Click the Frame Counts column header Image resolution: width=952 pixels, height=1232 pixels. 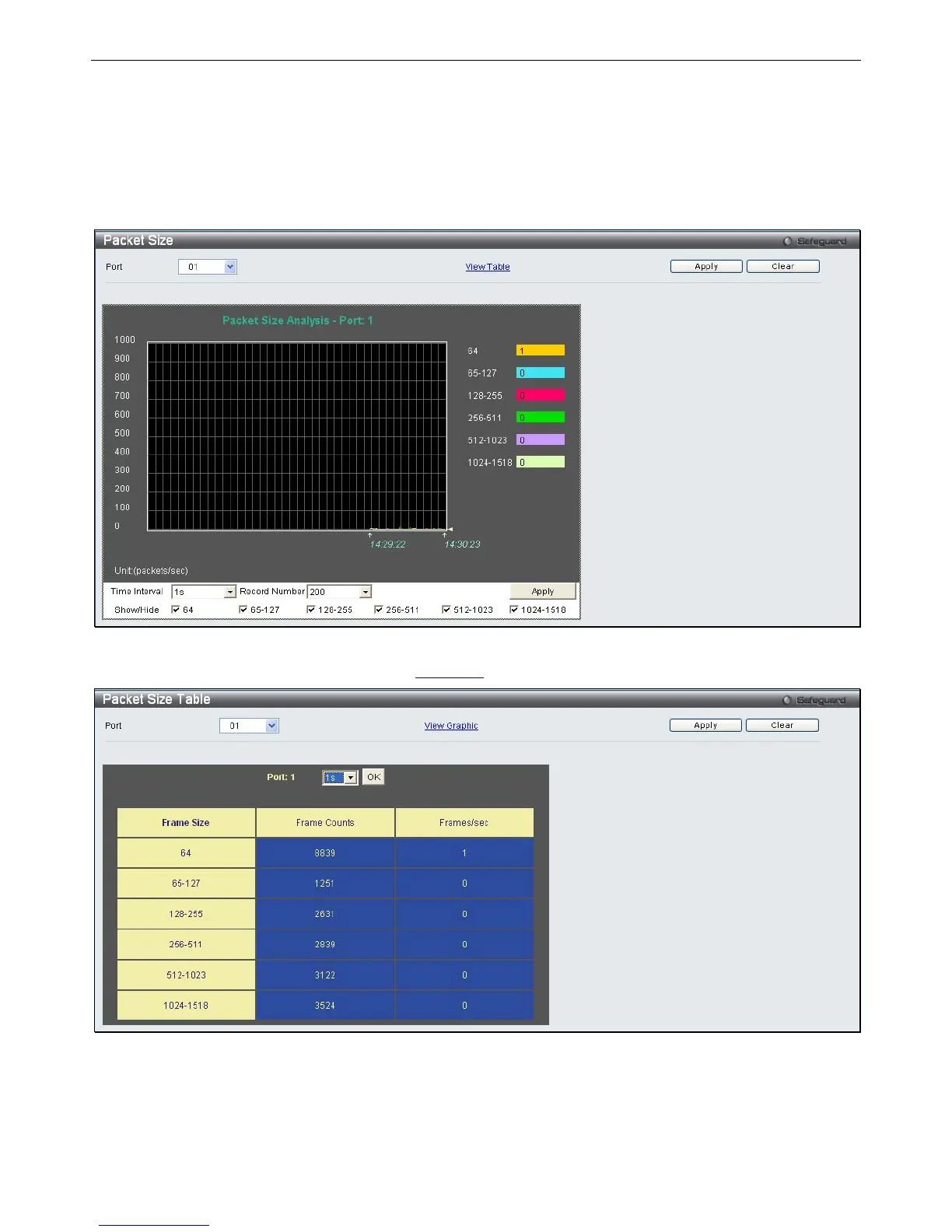(325, 823)
